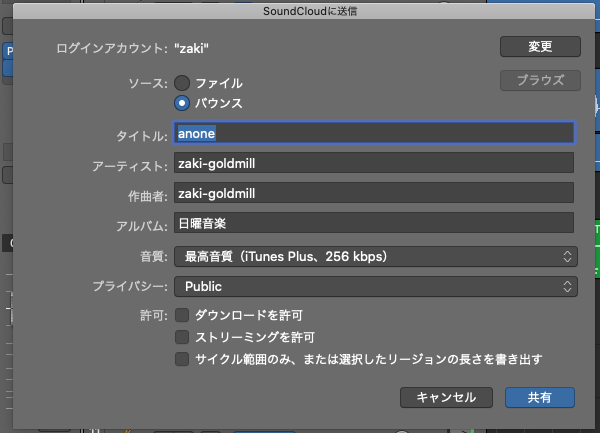This screenshot has width=600, height=433.
Task: Click the ソース label text
Action: tap(146, 83)
